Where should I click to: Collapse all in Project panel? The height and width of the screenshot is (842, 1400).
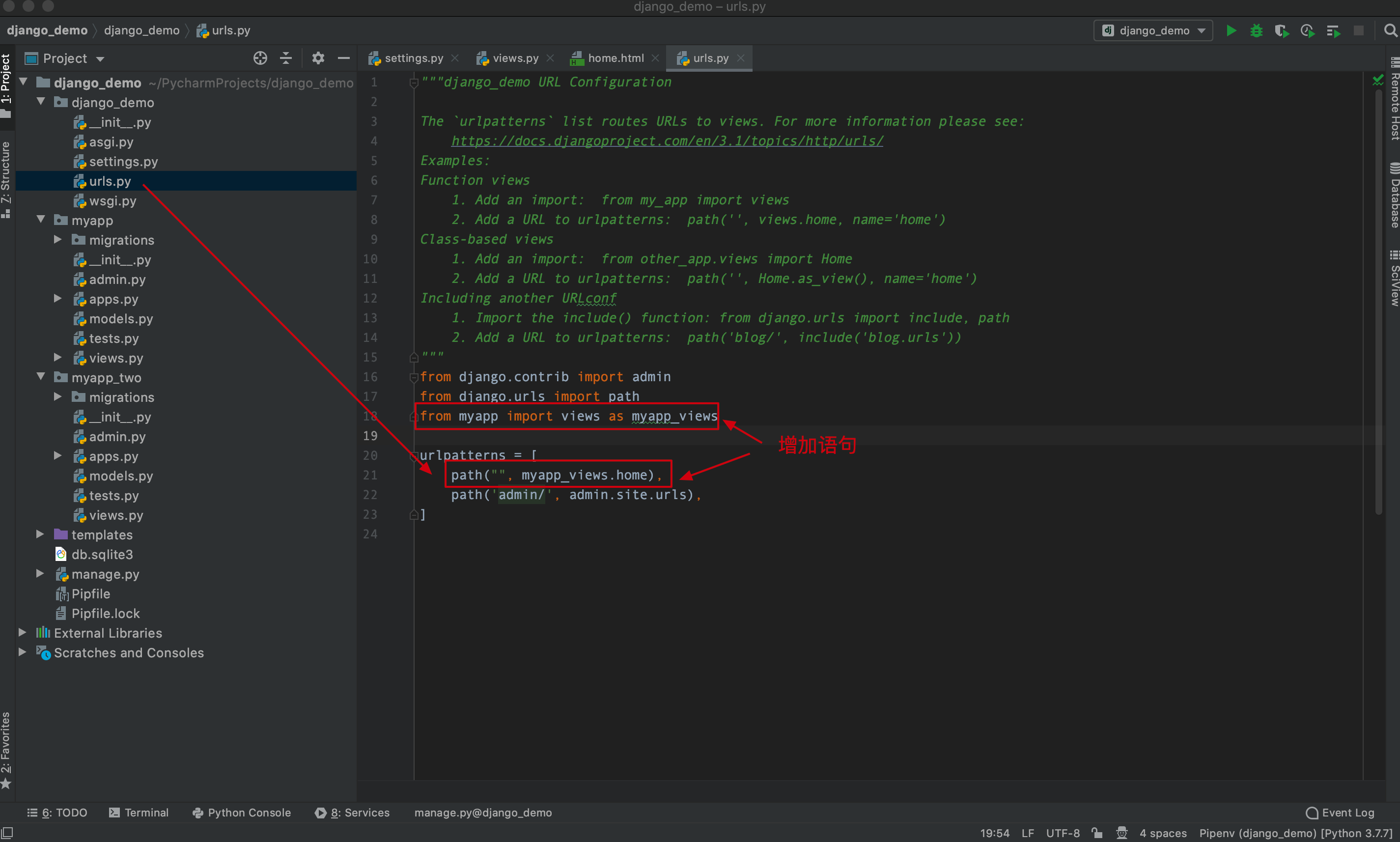(286, 58)
